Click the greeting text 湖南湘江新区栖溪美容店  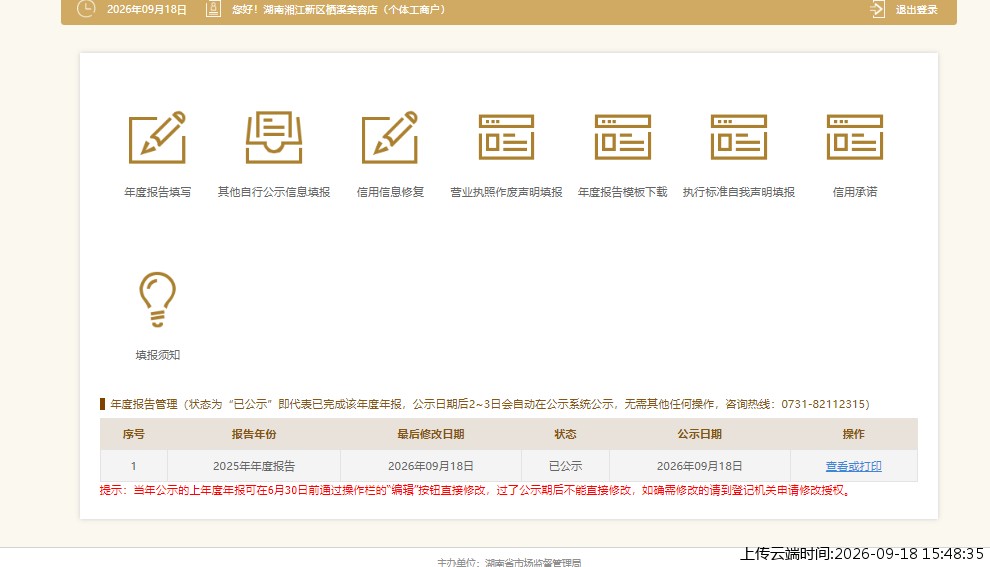click(320, 9)
